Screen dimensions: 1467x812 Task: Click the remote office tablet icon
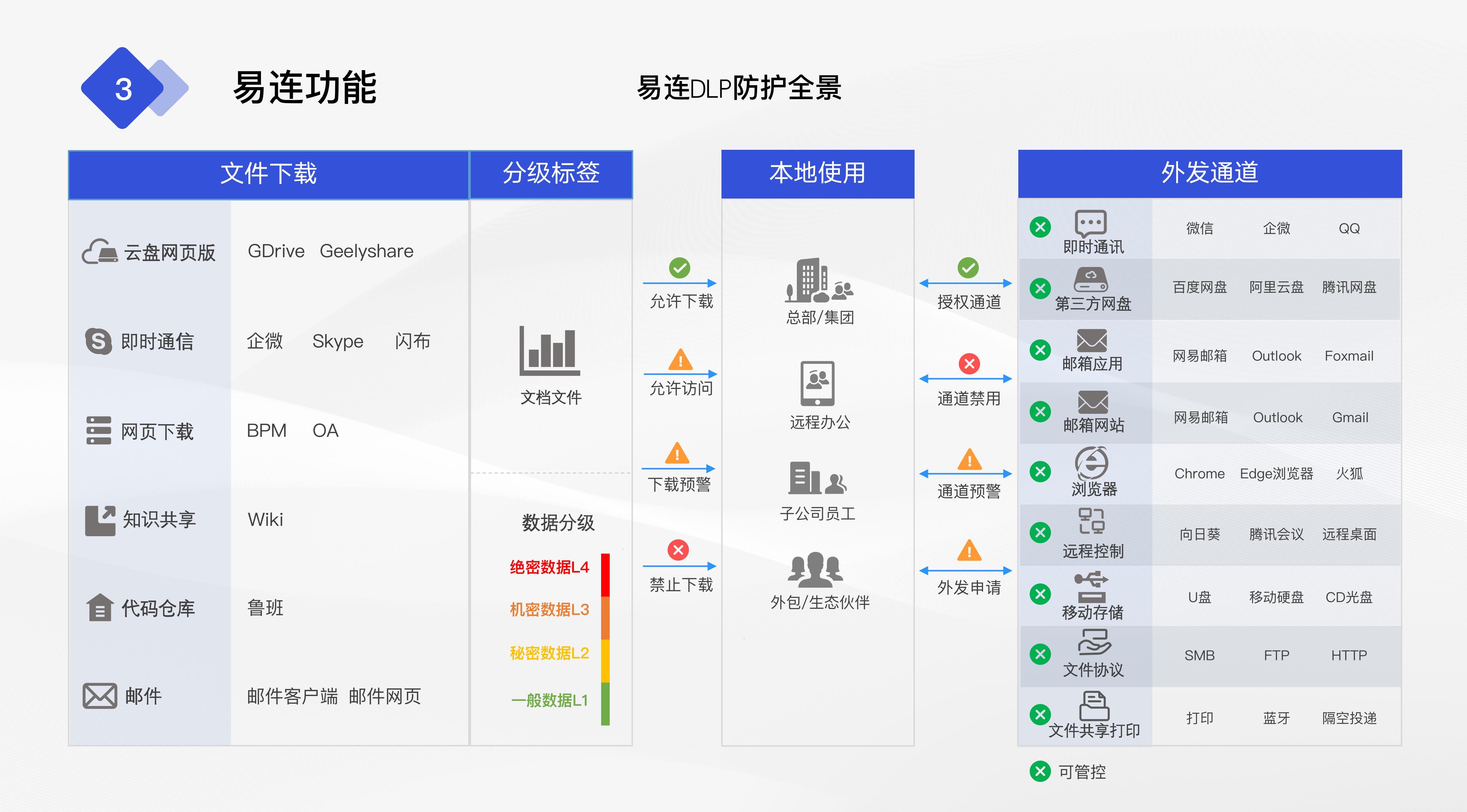click(817, 383)
